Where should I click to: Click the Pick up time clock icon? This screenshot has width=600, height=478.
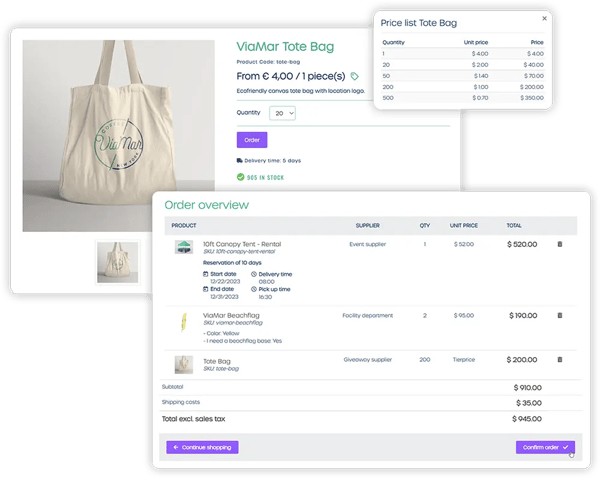coord(254,289)
